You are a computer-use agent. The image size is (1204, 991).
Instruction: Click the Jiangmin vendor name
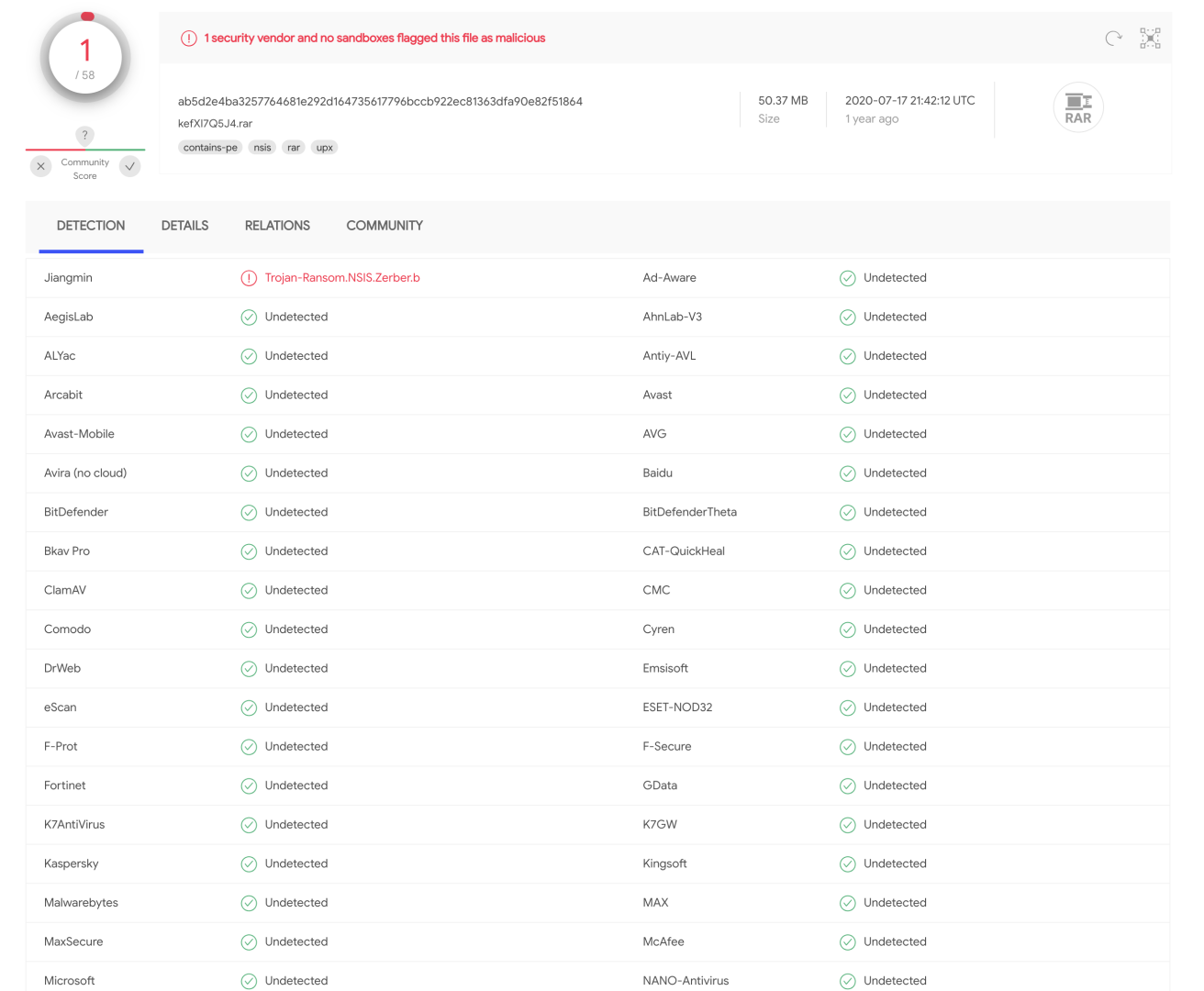[68, 278]
